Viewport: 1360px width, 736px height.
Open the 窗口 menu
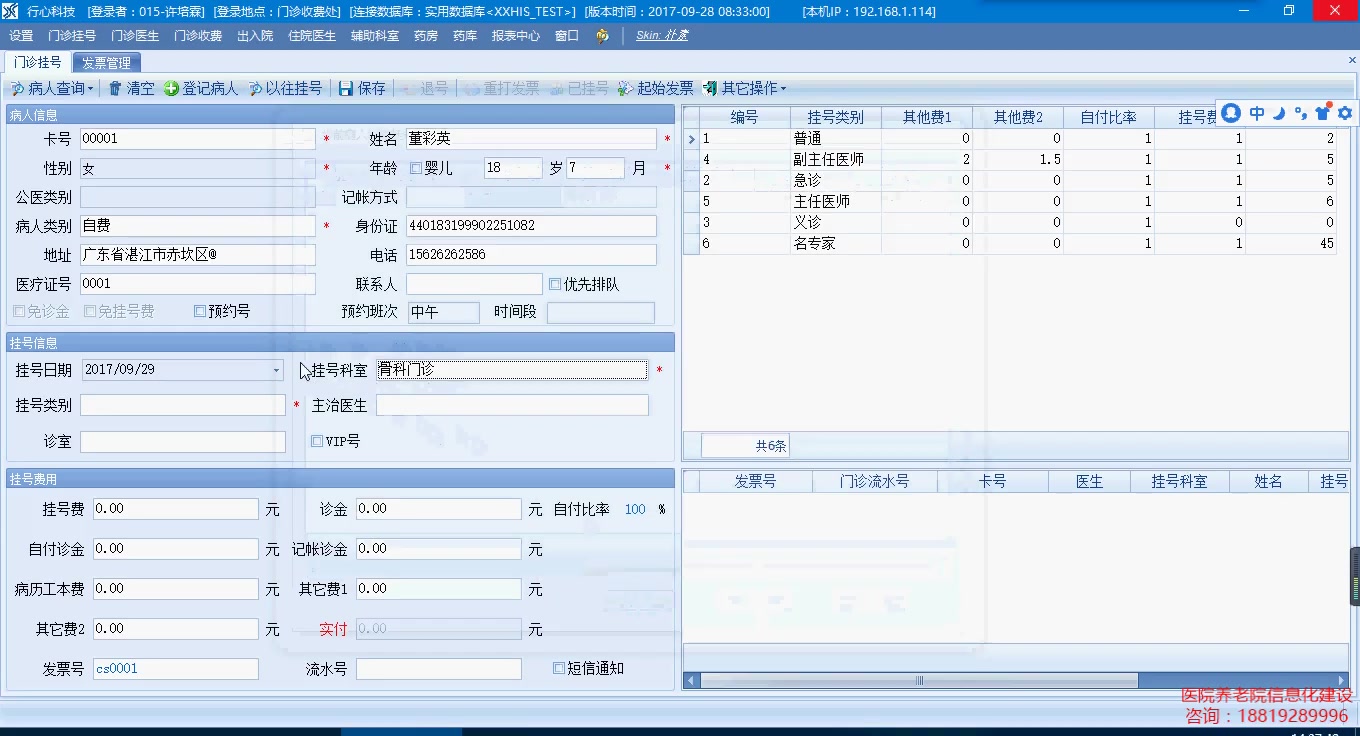tap(567, 35)
